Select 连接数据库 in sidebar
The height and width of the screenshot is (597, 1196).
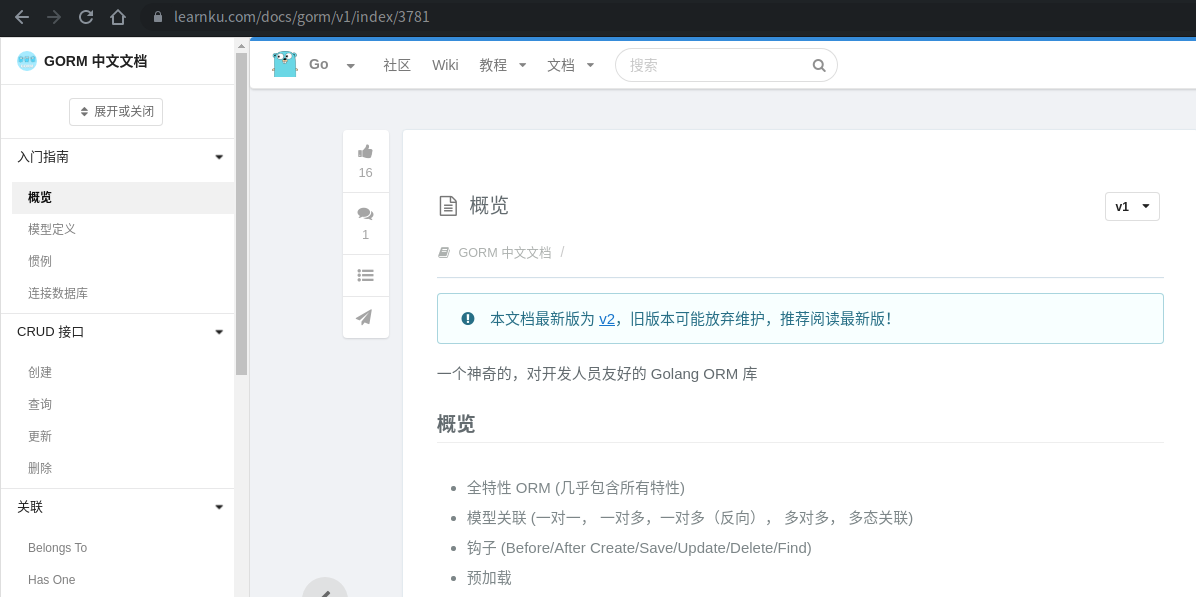[58, 293]
